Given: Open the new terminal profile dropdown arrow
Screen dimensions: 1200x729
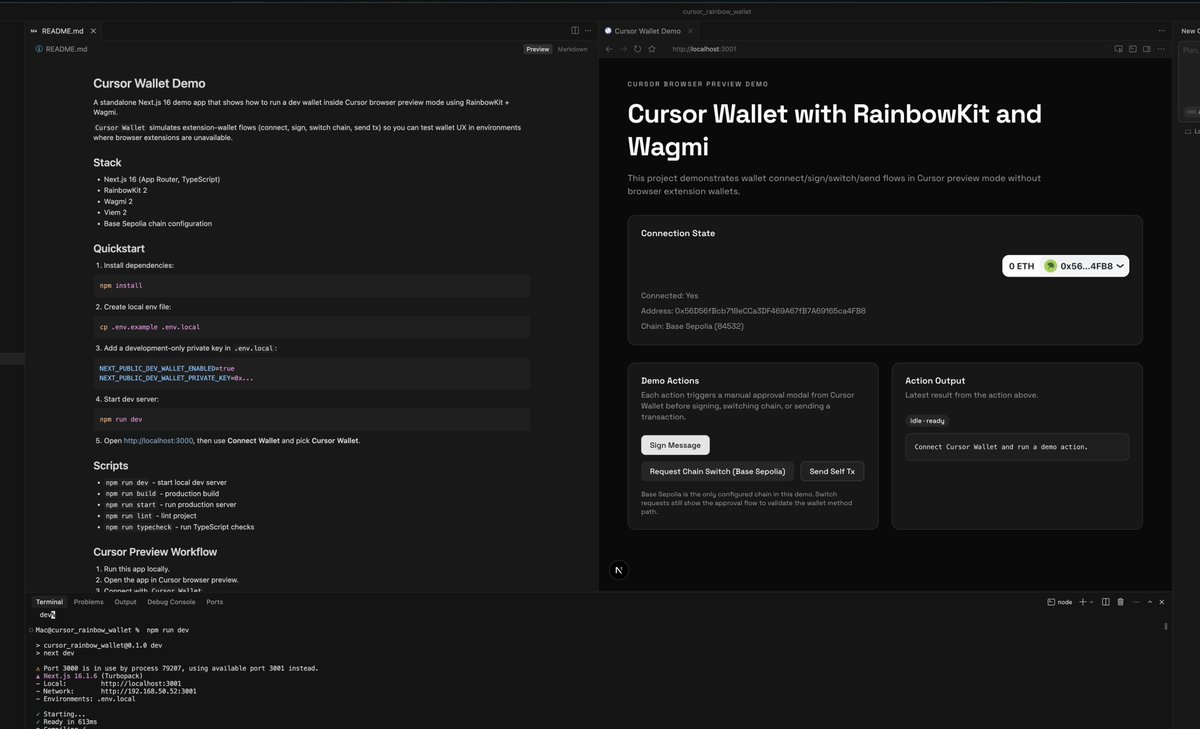Looking at the screenshot, I should [x=1092, y=602].
